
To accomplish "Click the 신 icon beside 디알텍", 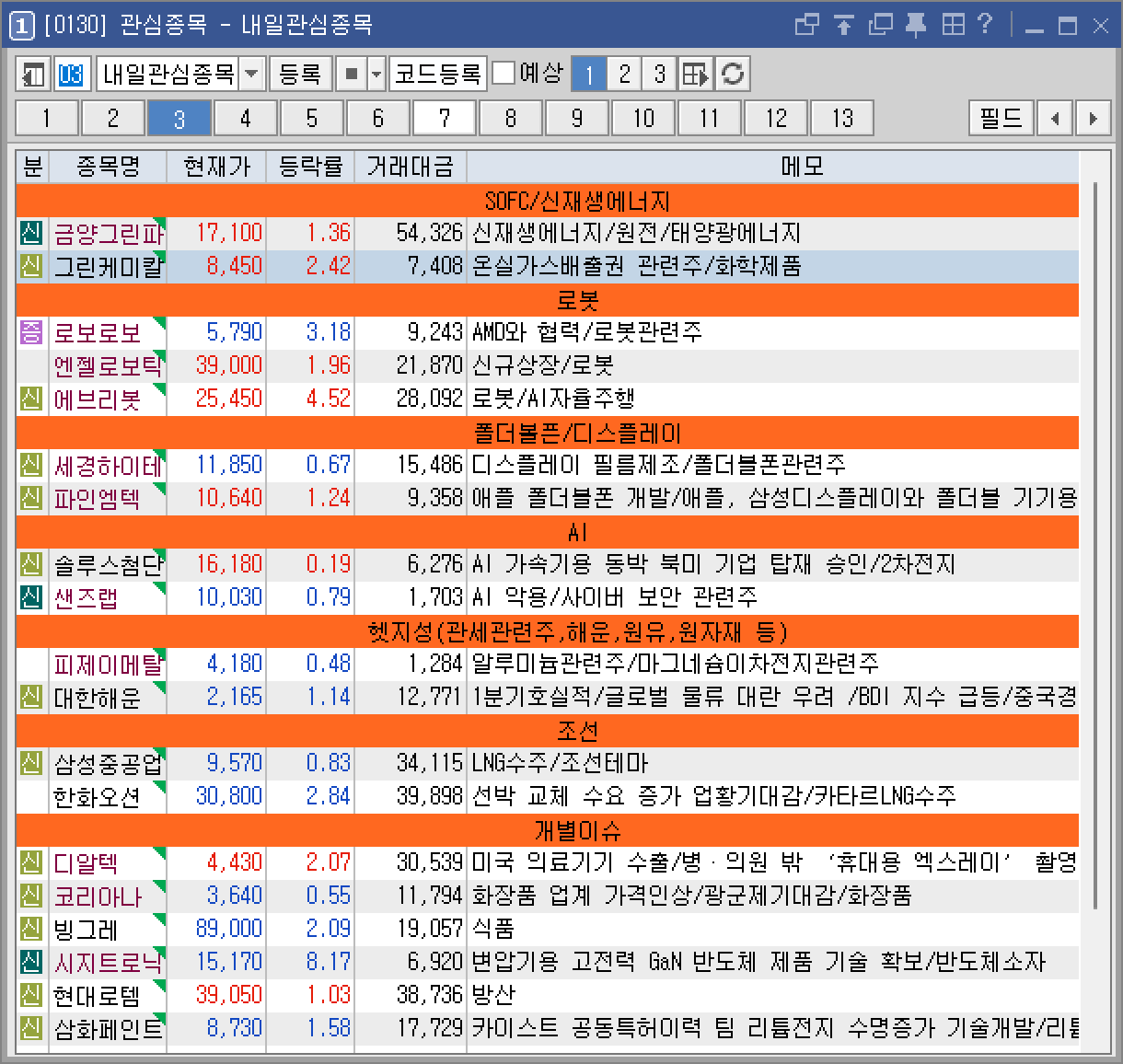I will point(31,862).
